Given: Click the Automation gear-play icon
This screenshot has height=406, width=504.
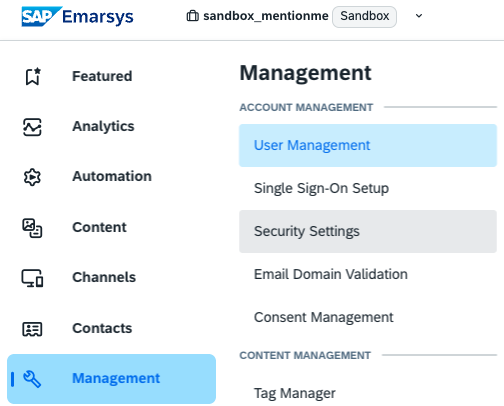Looking at the screenshot, I should [x=32, y=177].
